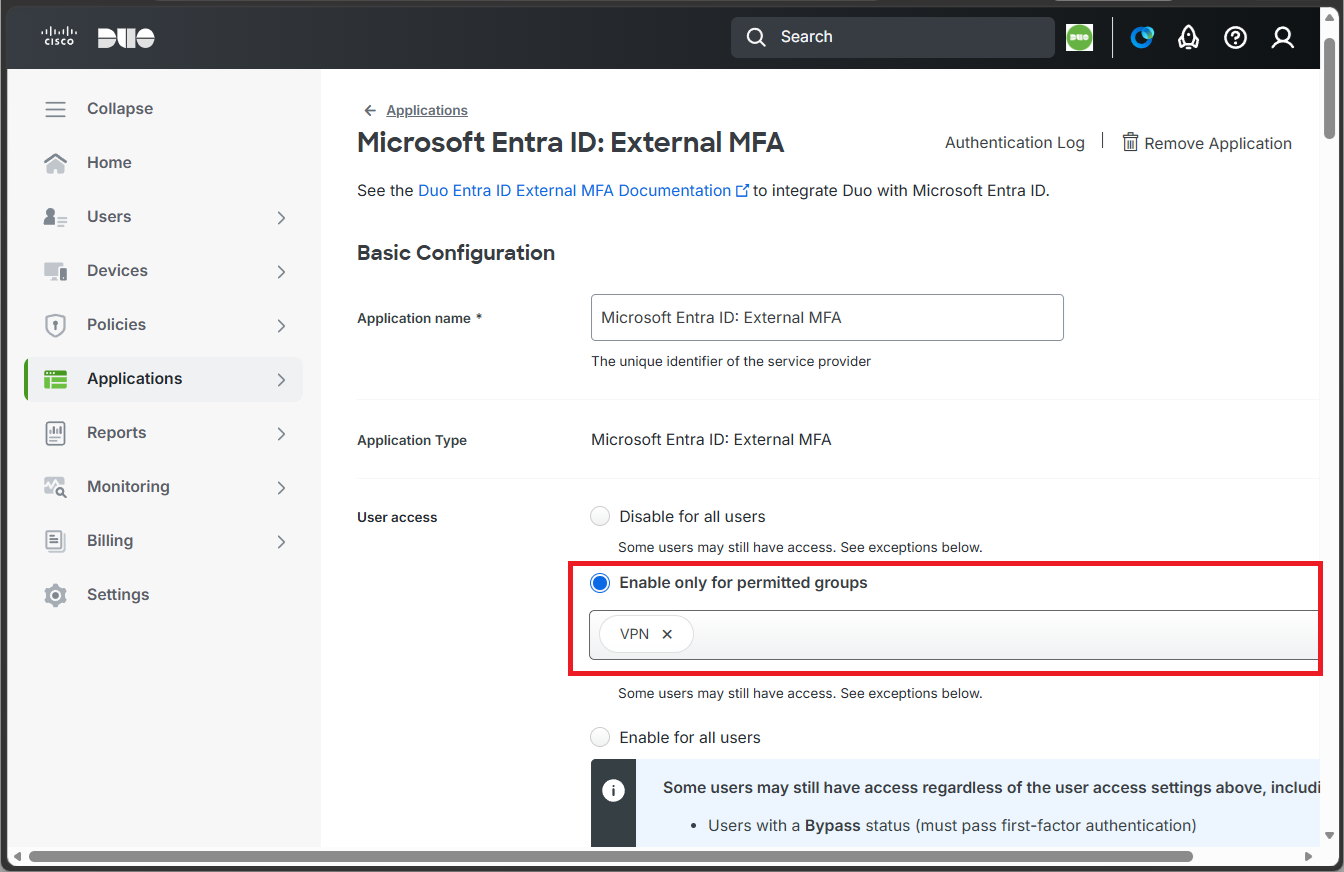Select Disable for all users radio button
Viewport: 1344px width, 872px height.
(x=600, y=517)
